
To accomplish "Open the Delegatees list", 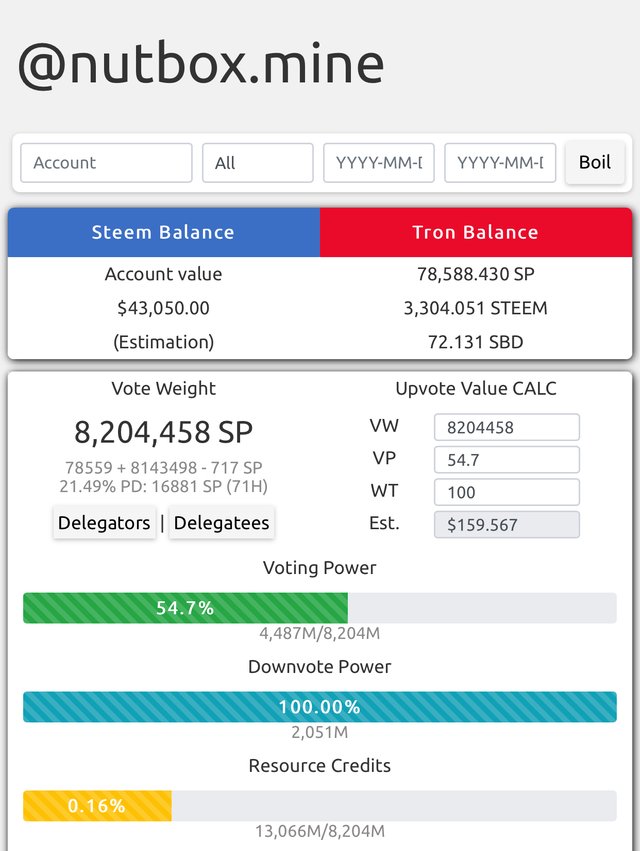I will [x=221, y=523].
